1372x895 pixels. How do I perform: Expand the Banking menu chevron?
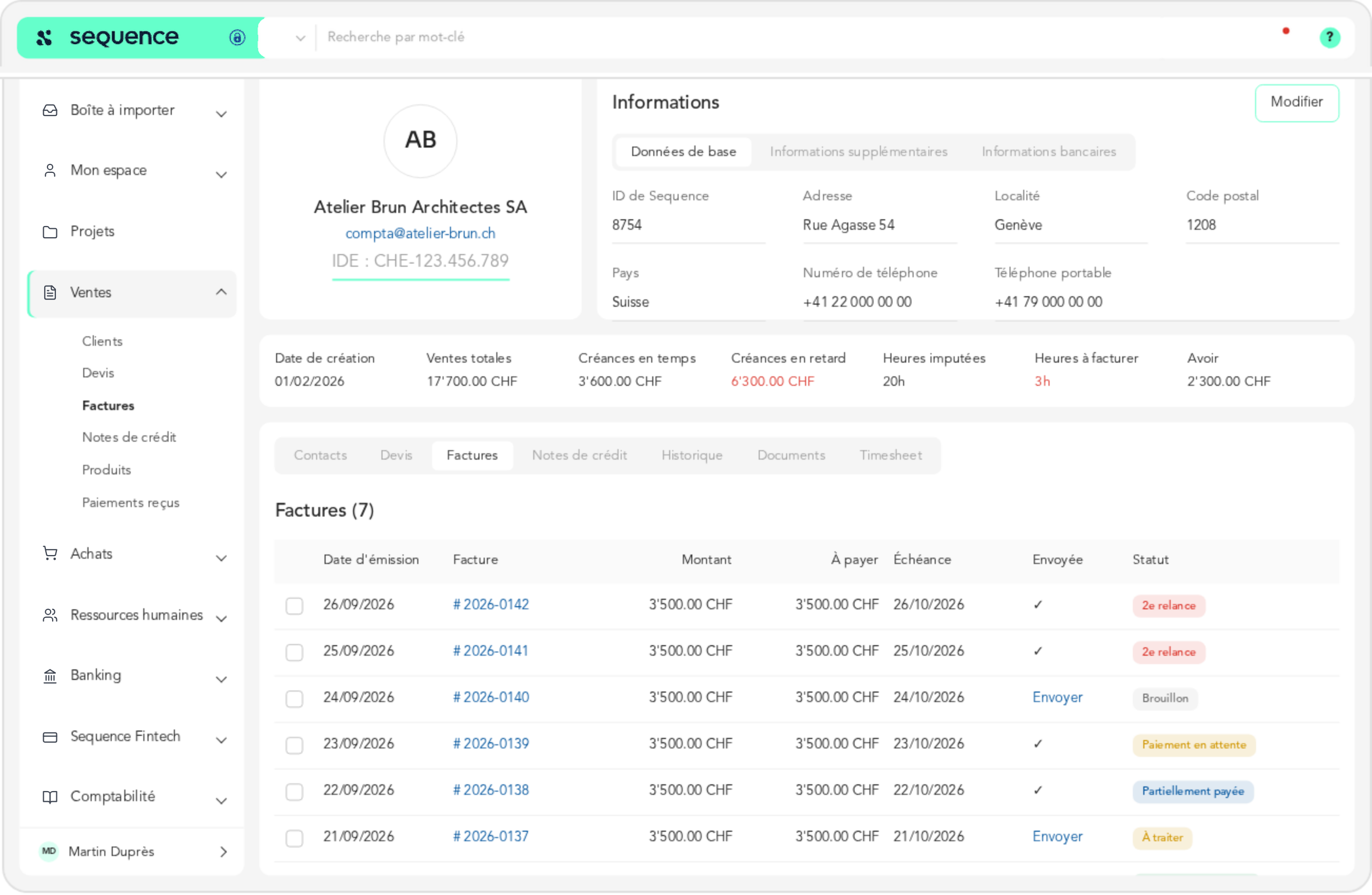pos(221,679)
